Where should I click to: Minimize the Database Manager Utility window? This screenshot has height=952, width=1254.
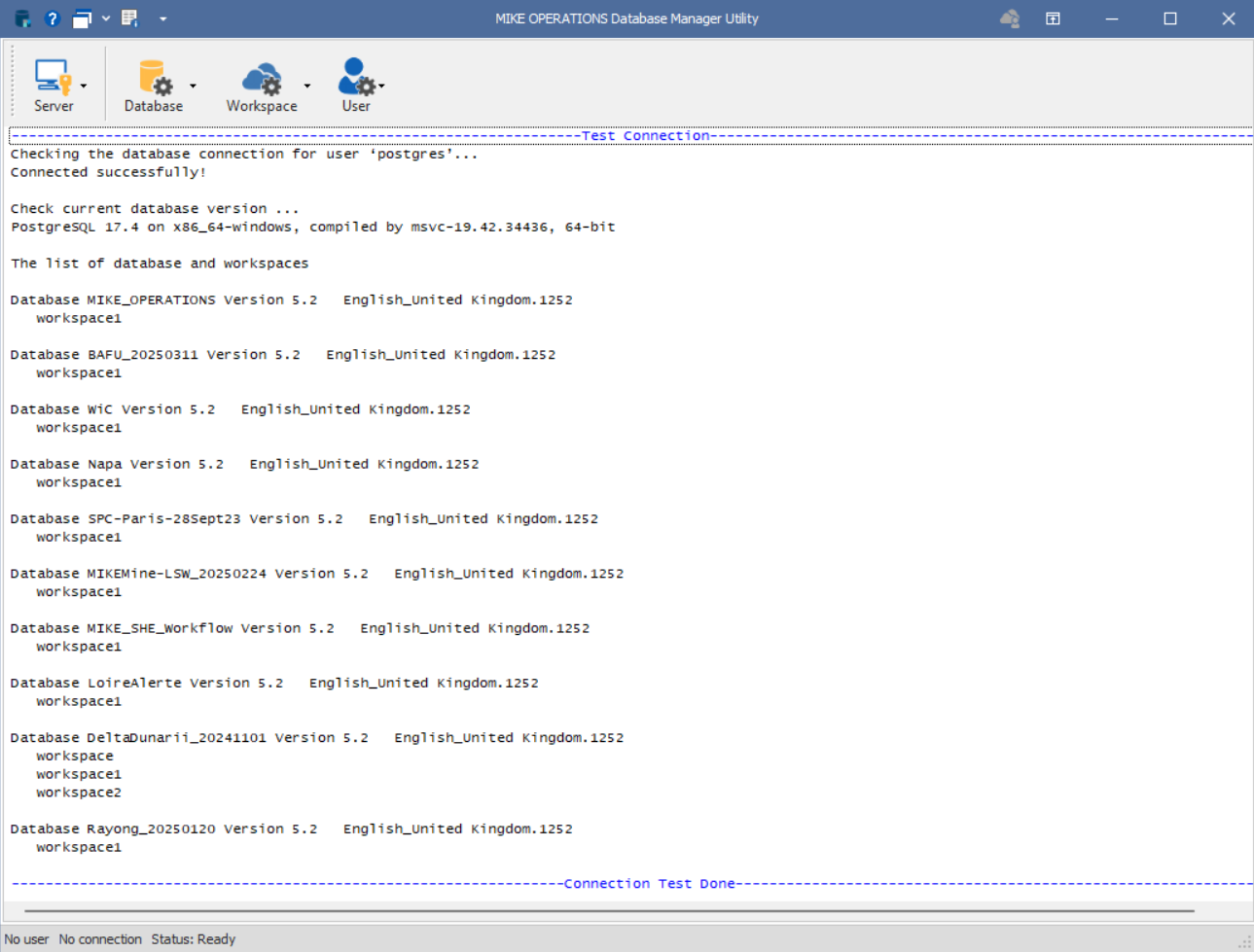click(1112, 18)
